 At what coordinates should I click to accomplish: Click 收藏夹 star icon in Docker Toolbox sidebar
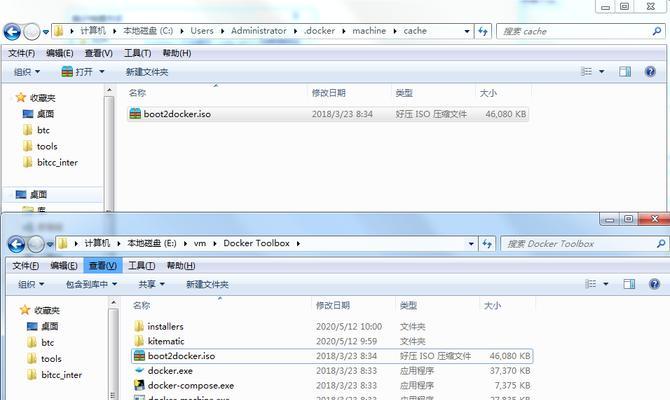pyautogui.click(x=25, y=310)
